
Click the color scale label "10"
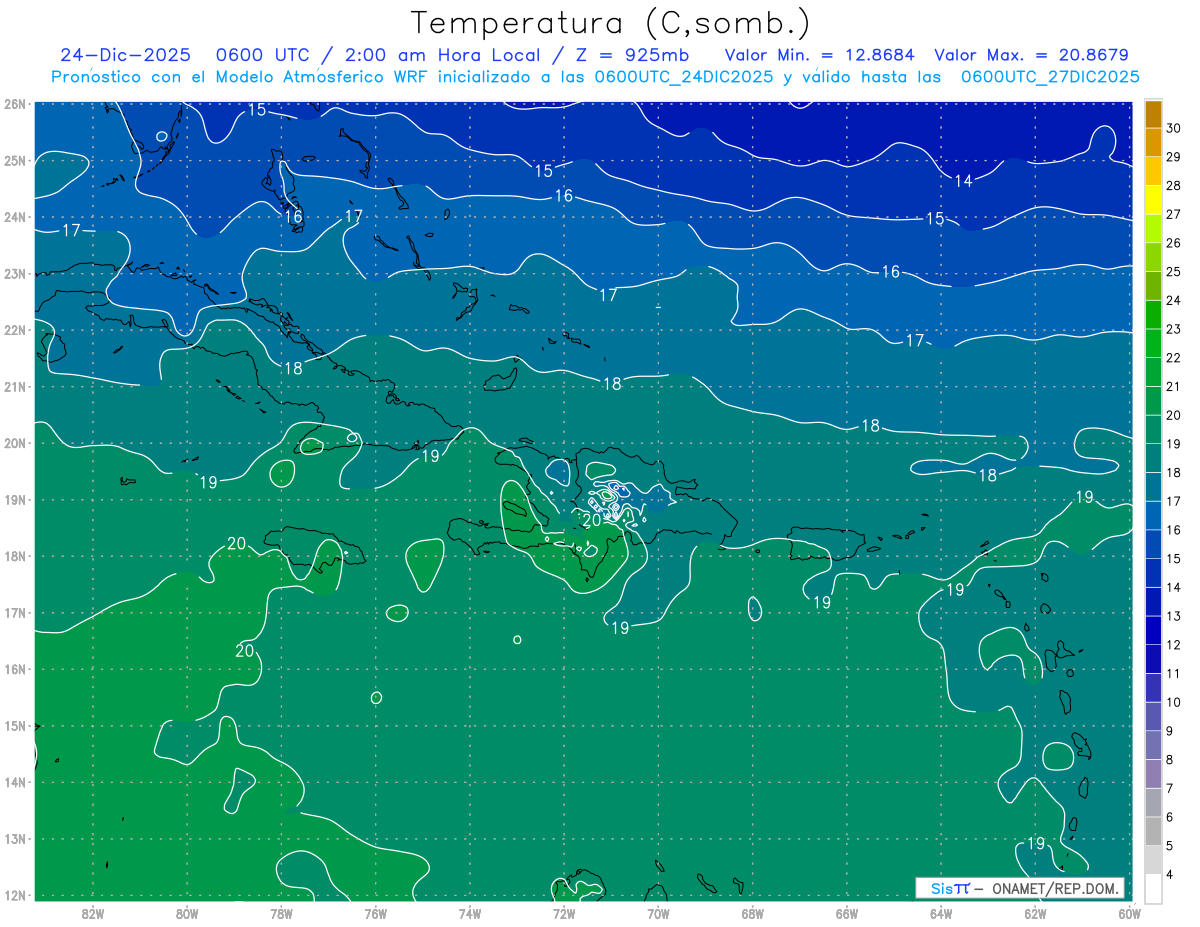click(x=1173, y=702)
